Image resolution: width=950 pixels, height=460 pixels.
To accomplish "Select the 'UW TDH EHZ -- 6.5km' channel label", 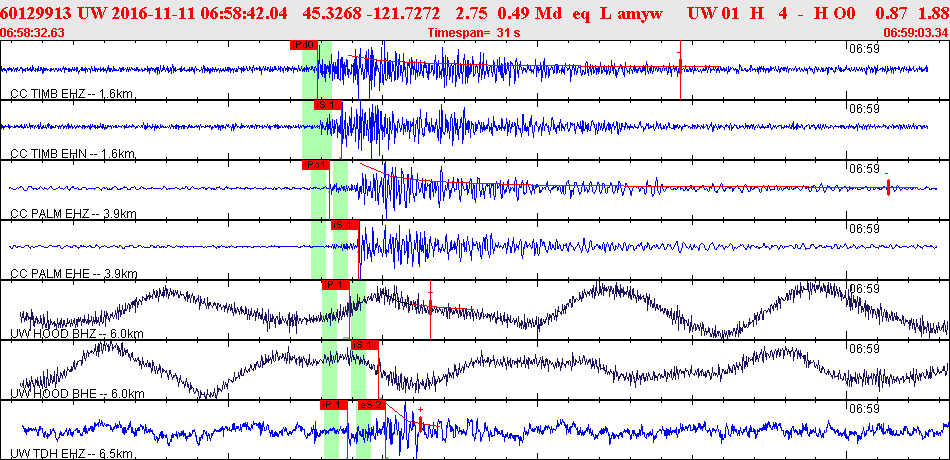I will 71,454.
